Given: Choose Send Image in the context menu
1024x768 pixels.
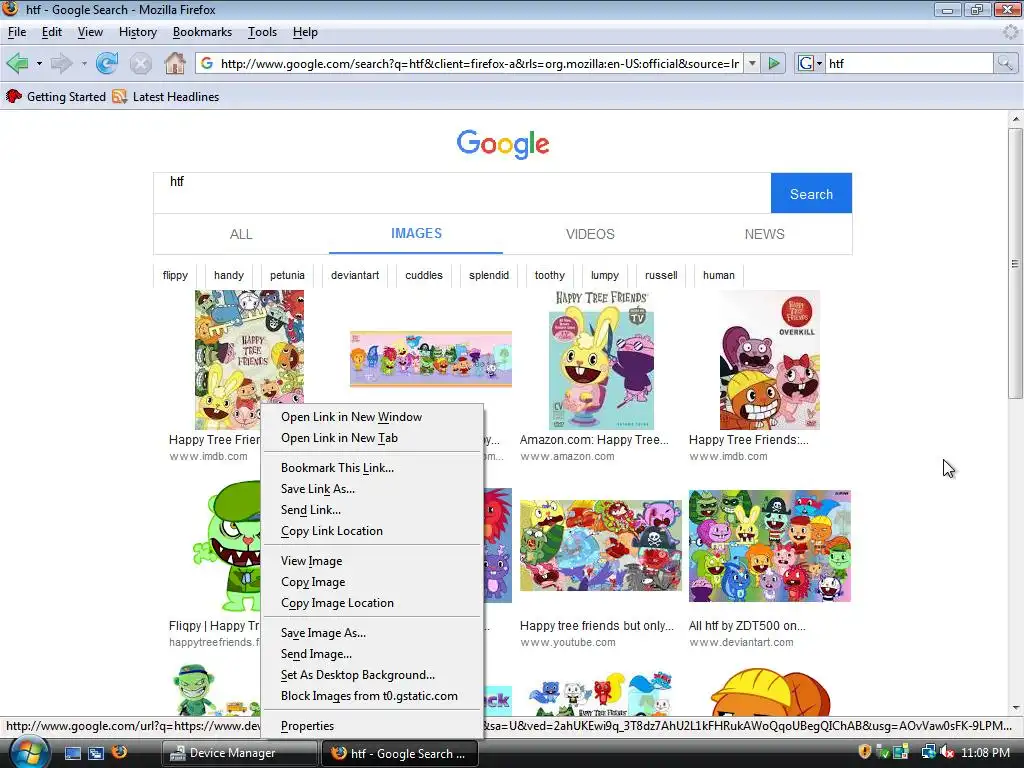Looking at the screenshot, I should (x=372, y=654).
